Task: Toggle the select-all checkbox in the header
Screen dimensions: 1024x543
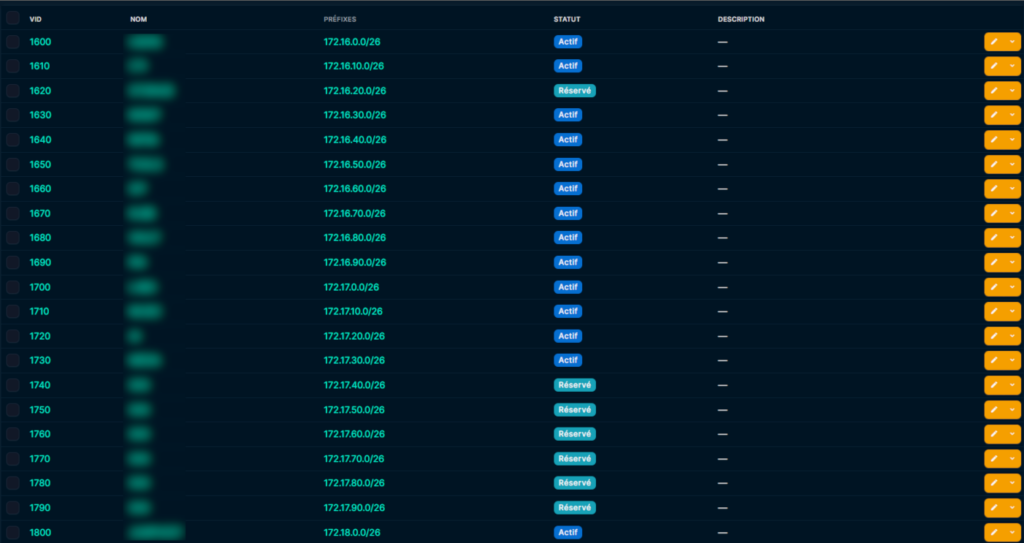Action: coord(13,18)
